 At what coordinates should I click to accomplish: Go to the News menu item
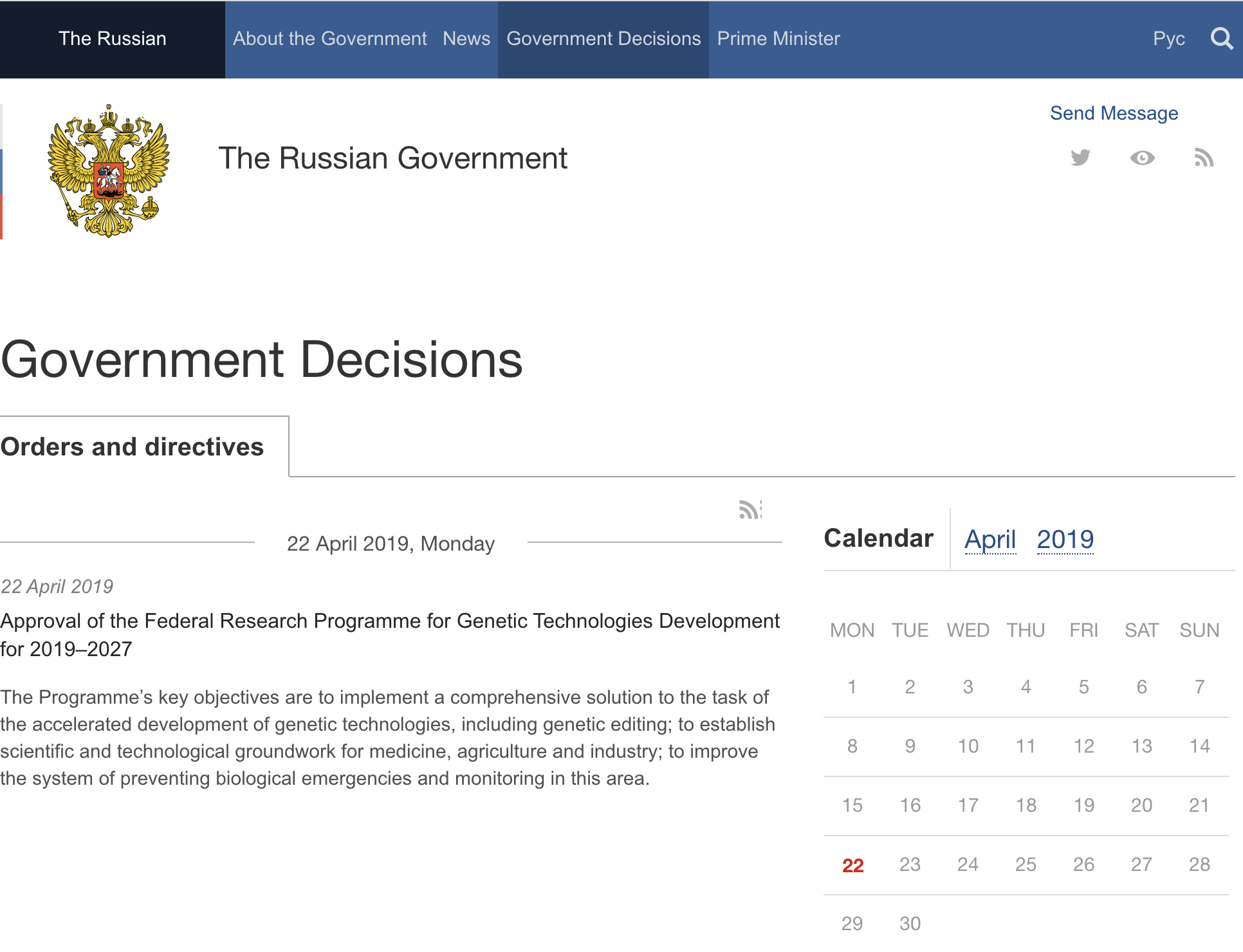pyautogui.click(x=466, y=39)
